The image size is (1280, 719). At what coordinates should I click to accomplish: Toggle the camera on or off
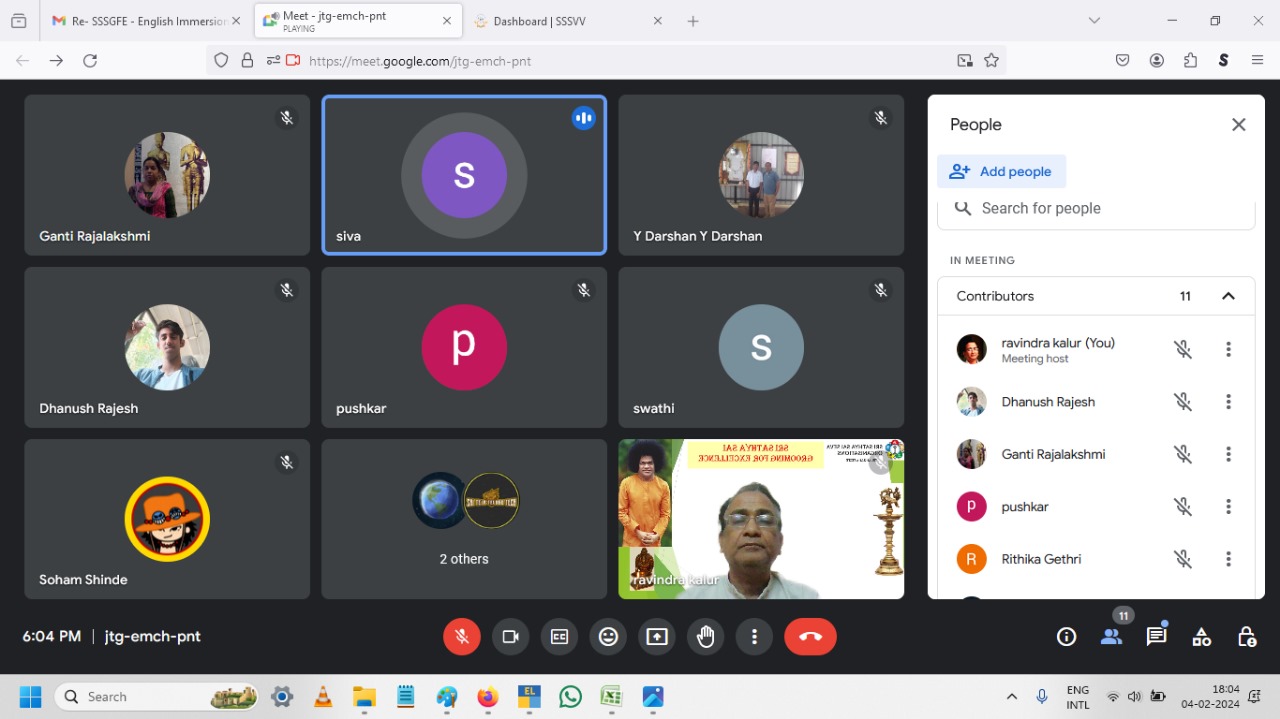tap(510, 637)
